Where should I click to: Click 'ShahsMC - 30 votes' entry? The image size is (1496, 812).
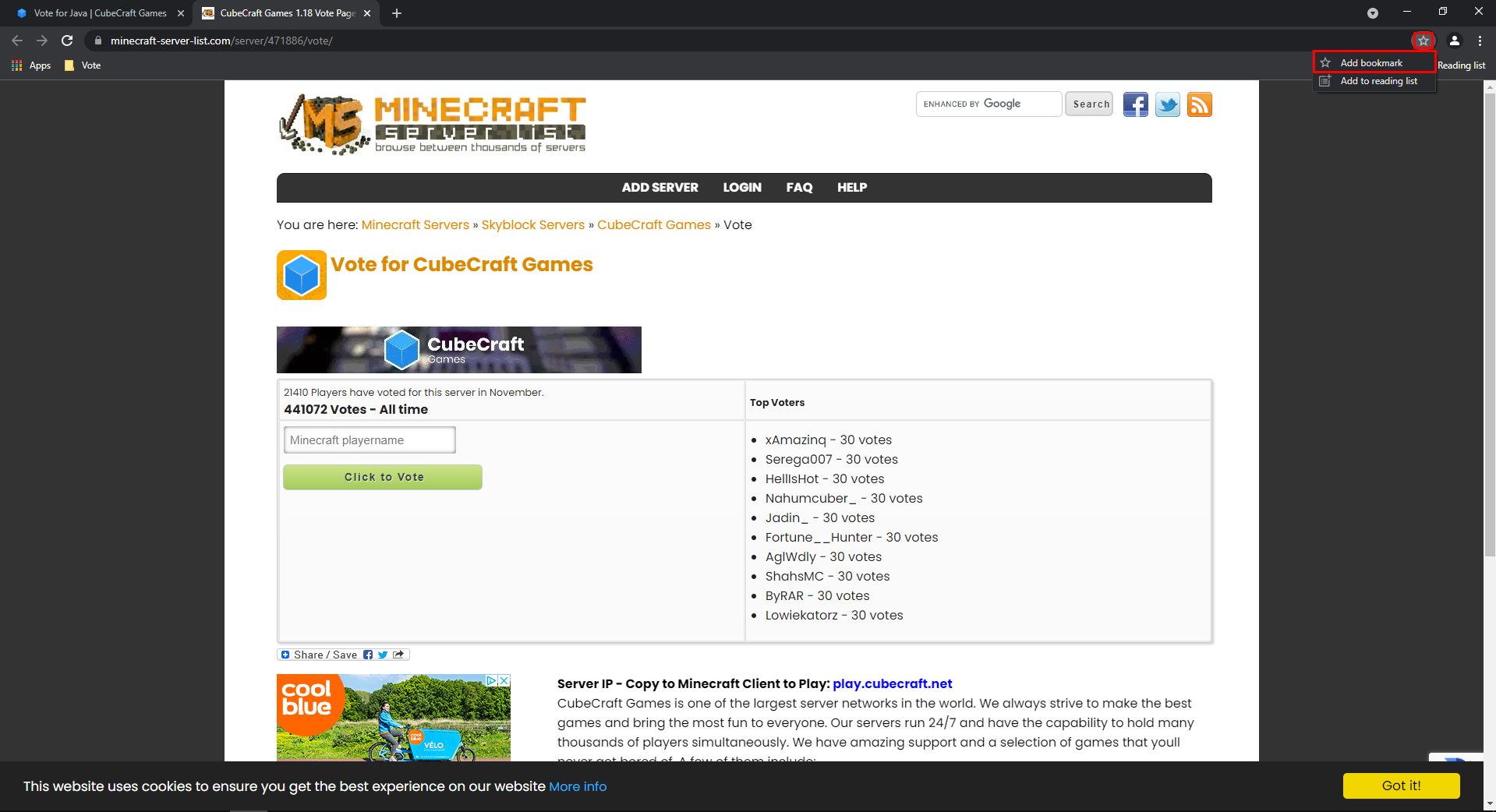(828, 576)
